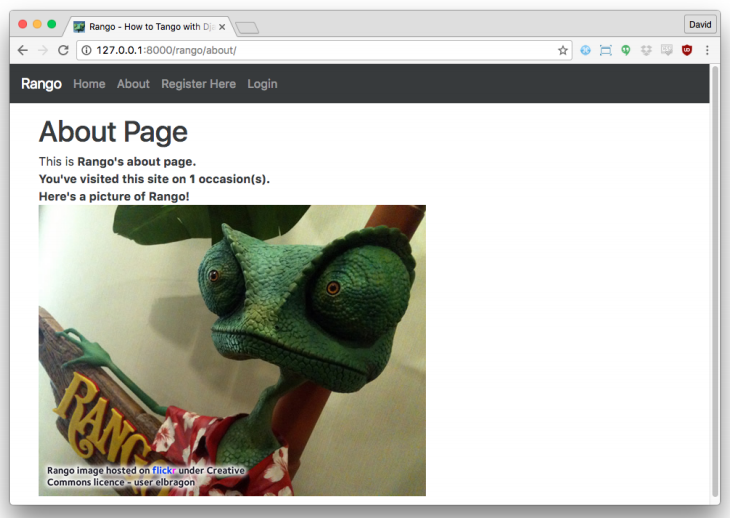Click the address bar showing 127.0.0.1:8000/rango/about/
Screen dimensions: 730x518
(324, 50)
